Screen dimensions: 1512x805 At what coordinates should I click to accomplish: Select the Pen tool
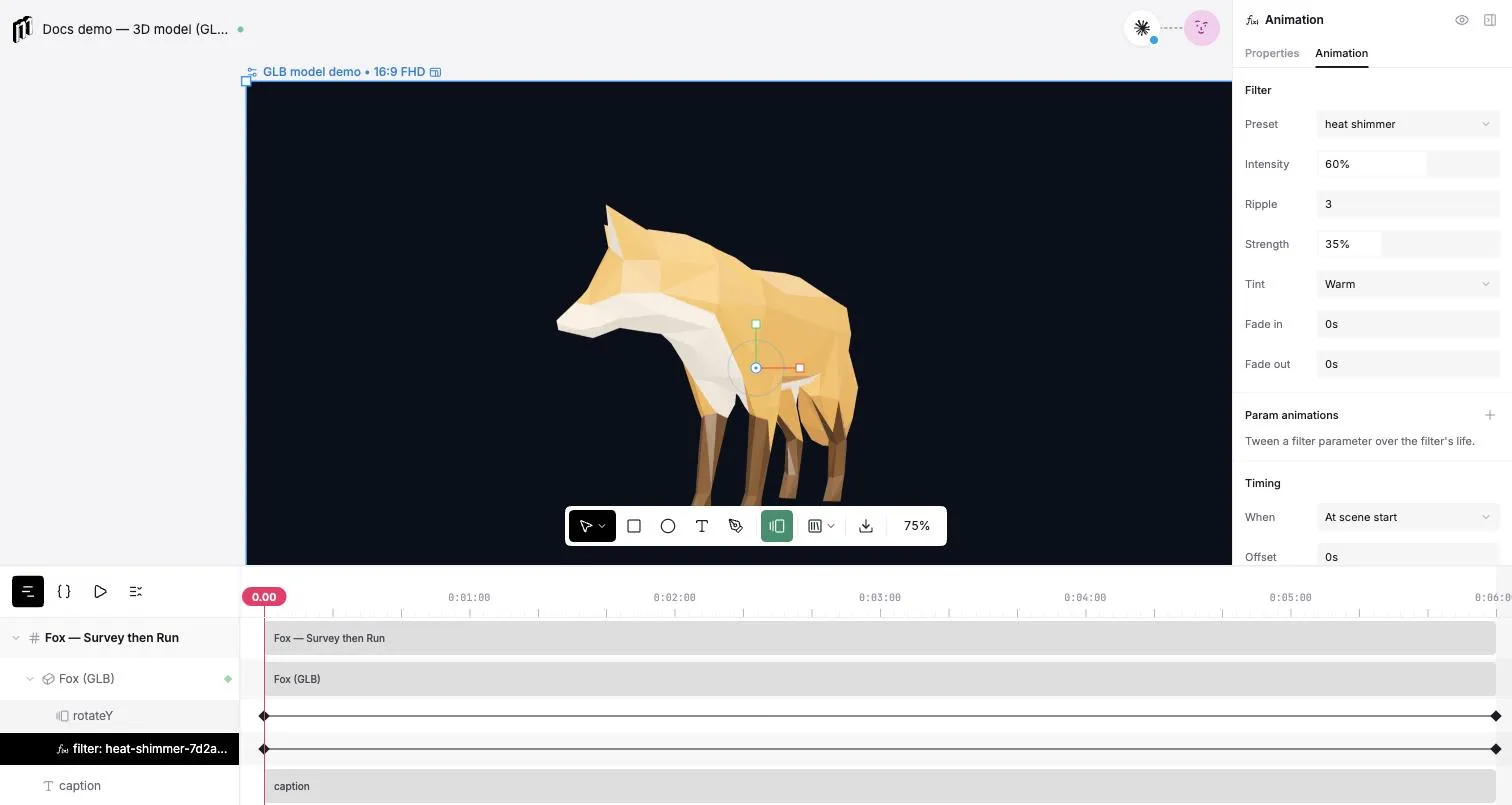(736, 526)
